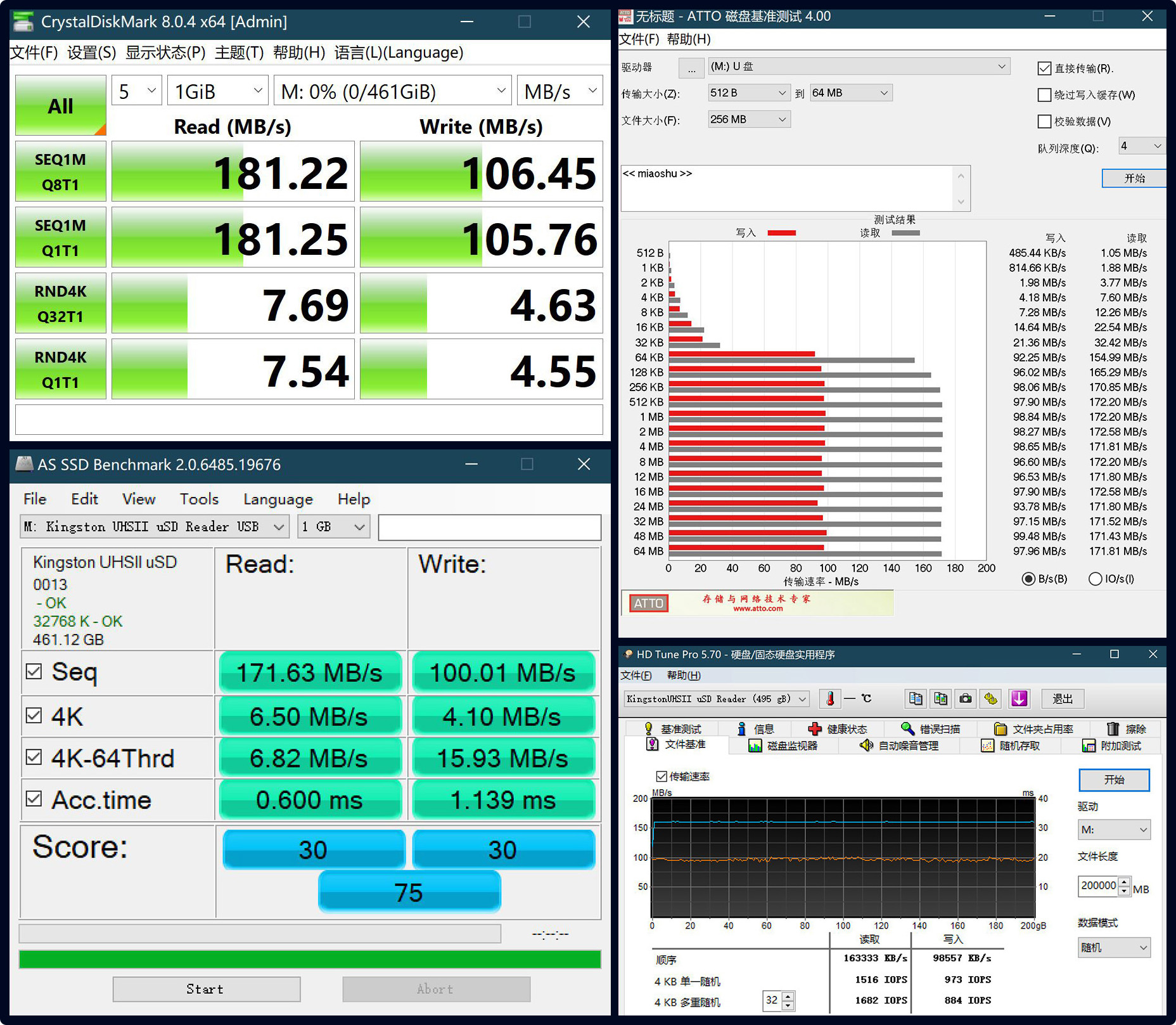Open the 512 B transfer size dropdown
The height and width of the screenshot is (1025, 1176).
click(749, 93)
